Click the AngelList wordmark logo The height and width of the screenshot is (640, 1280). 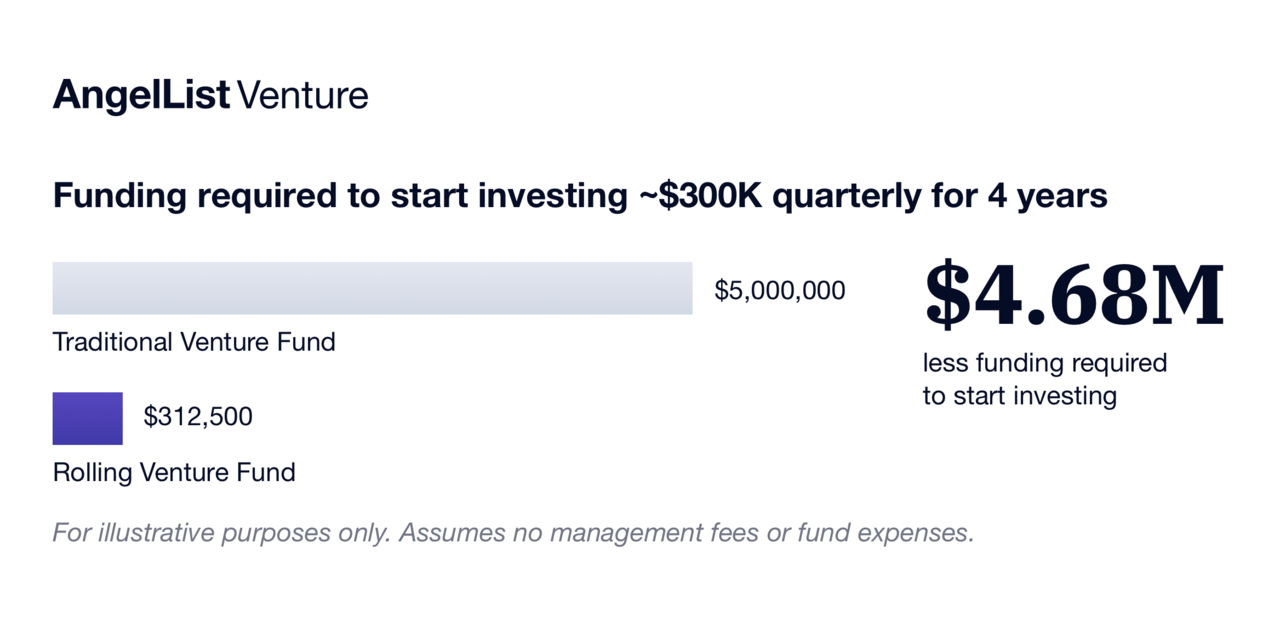(142, 97)
